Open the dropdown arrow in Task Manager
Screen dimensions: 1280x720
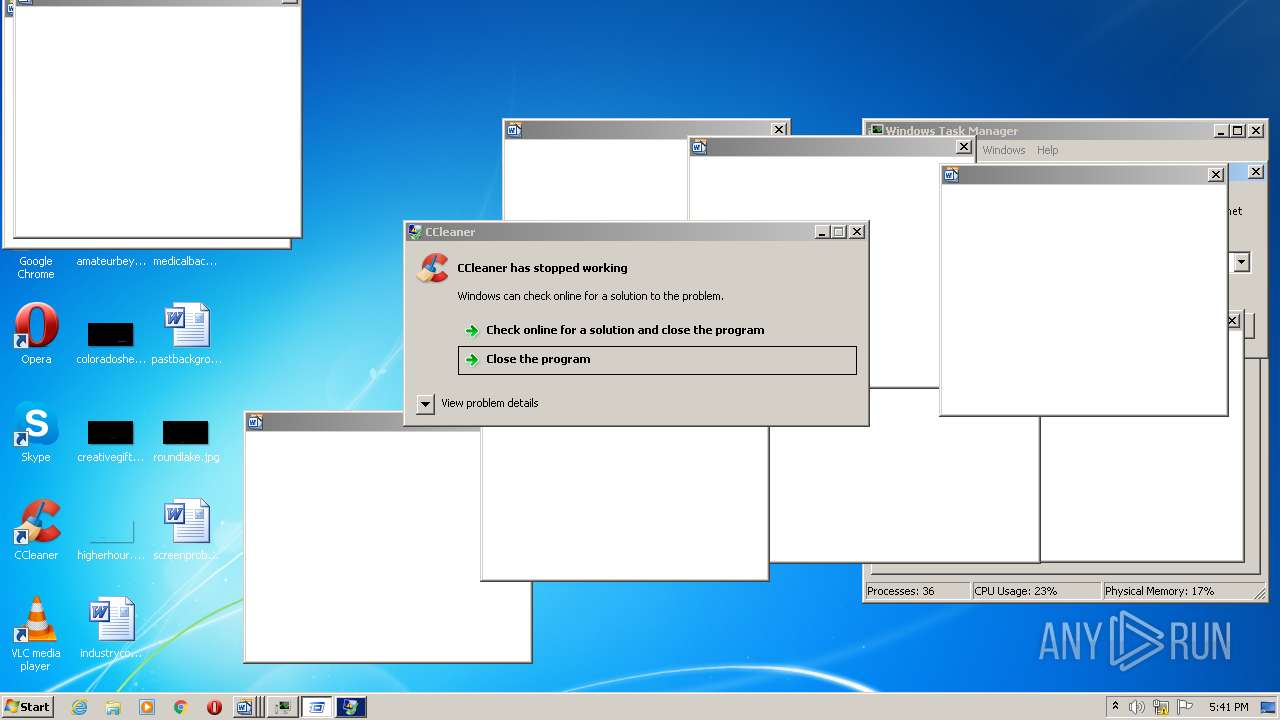click(1241, 263)
